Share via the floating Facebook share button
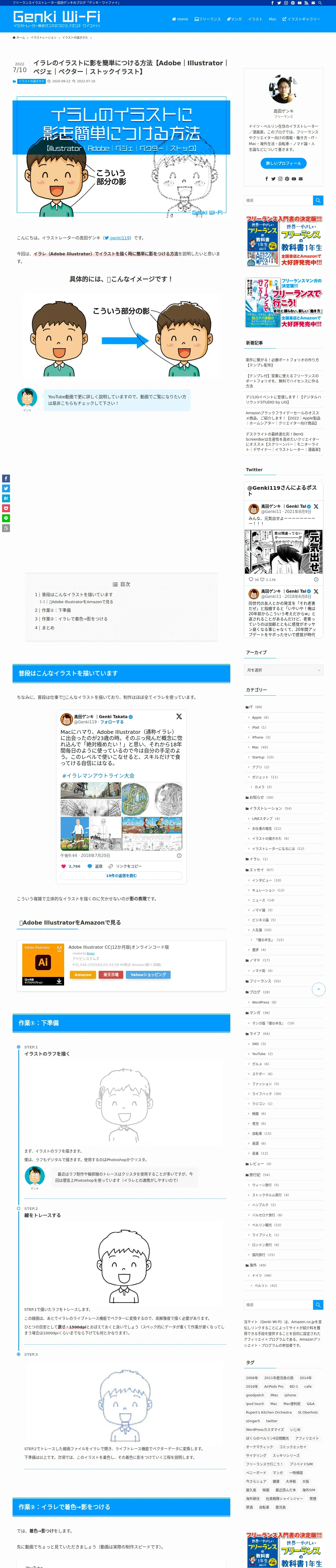This screenshot has height=1568, width=336. coord(5,479)
